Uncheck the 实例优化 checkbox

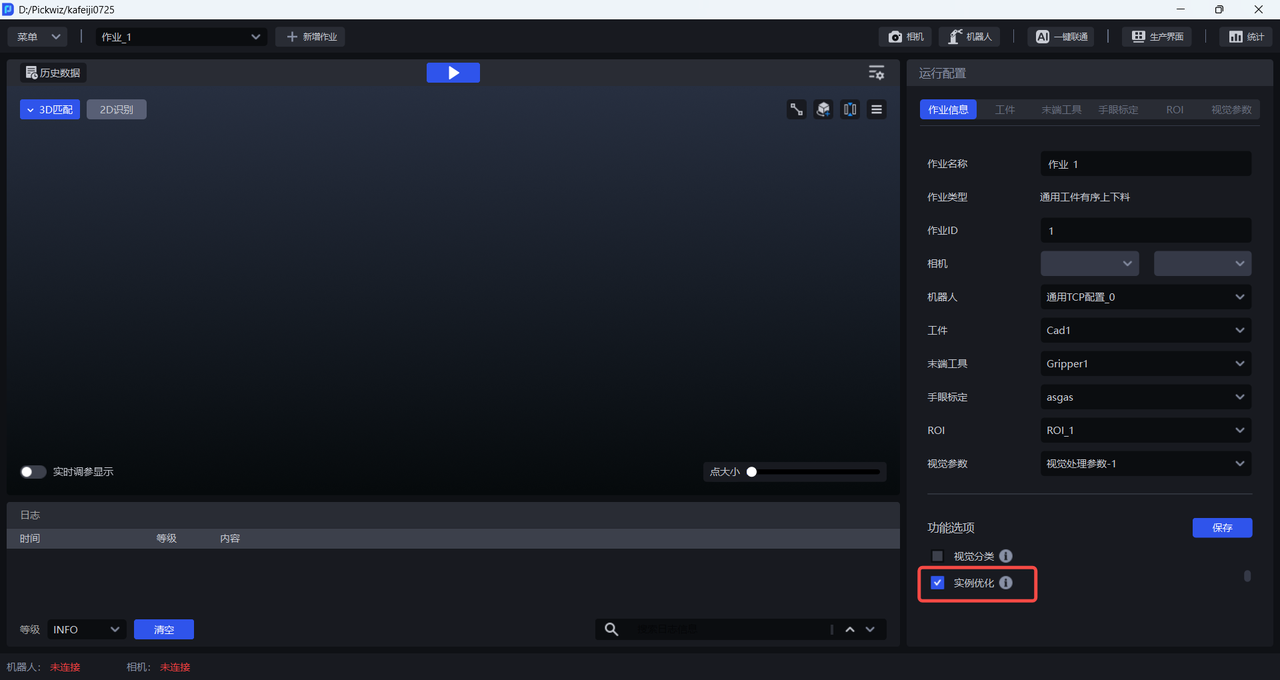(x=937, y=583)
